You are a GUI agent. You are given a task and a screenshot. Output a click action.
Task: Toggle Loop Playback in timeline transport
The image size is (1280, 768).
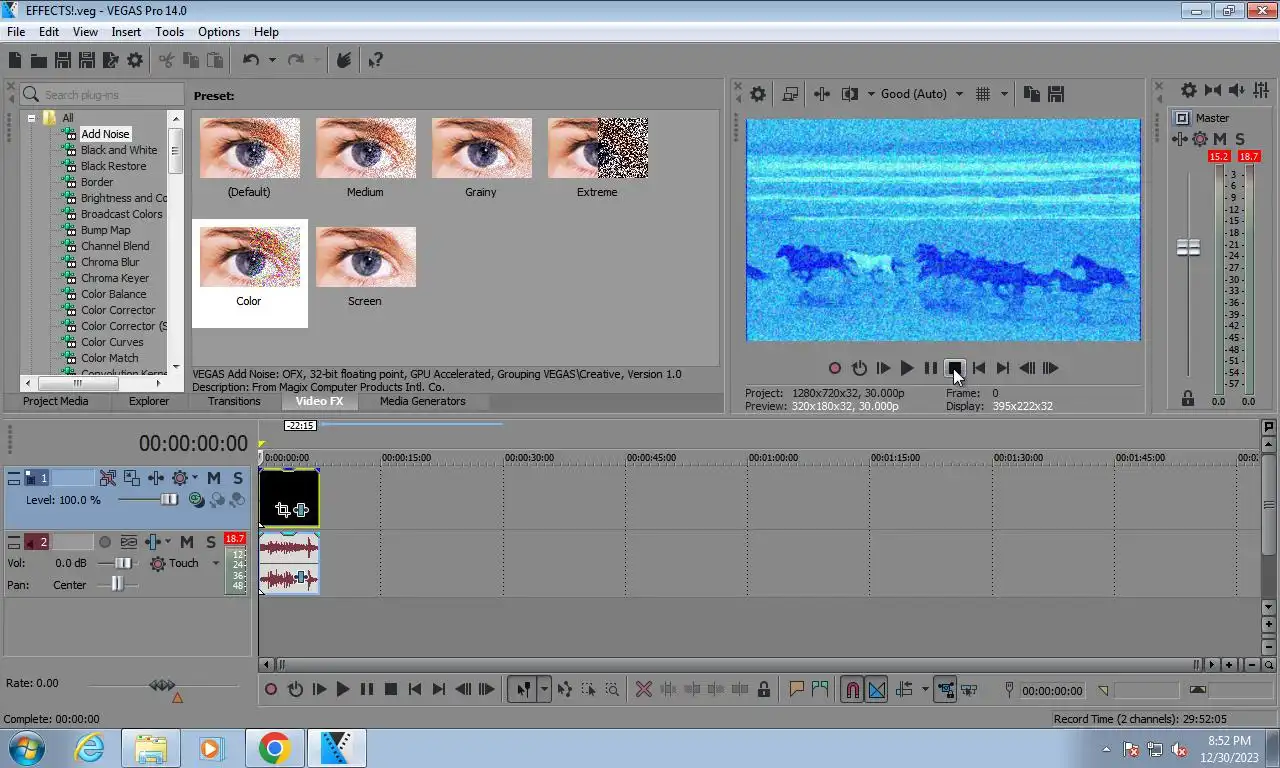point(295,689)
